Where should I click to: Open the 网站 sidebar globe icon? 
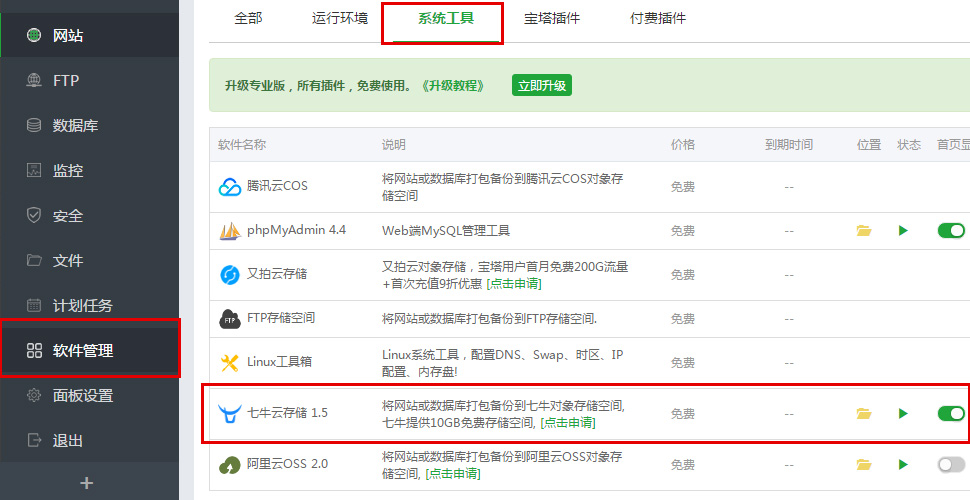click(x=34, y=35)
